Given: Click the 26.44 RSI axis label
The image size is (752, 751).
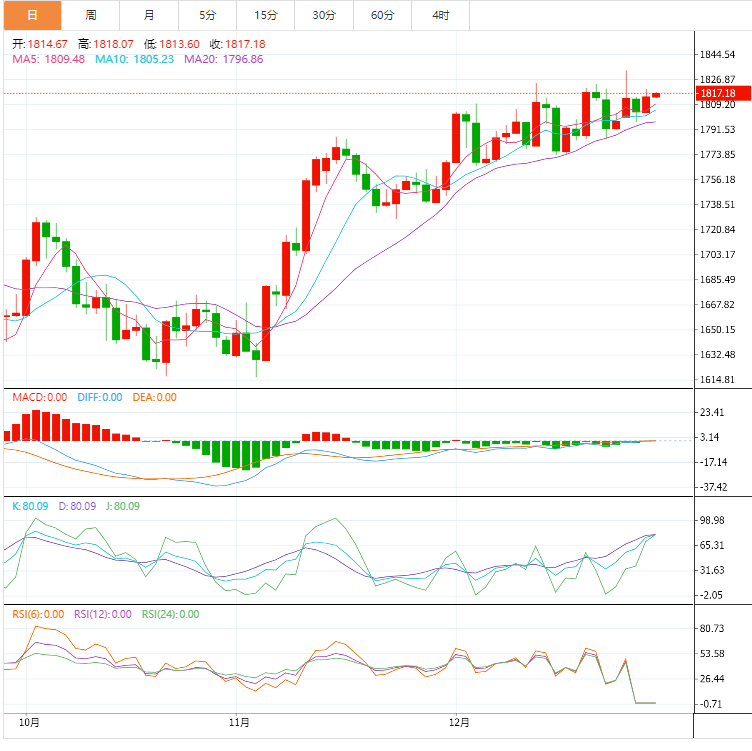Looking at the screenshot, I should pyautogui.click(x=712, y=679).
